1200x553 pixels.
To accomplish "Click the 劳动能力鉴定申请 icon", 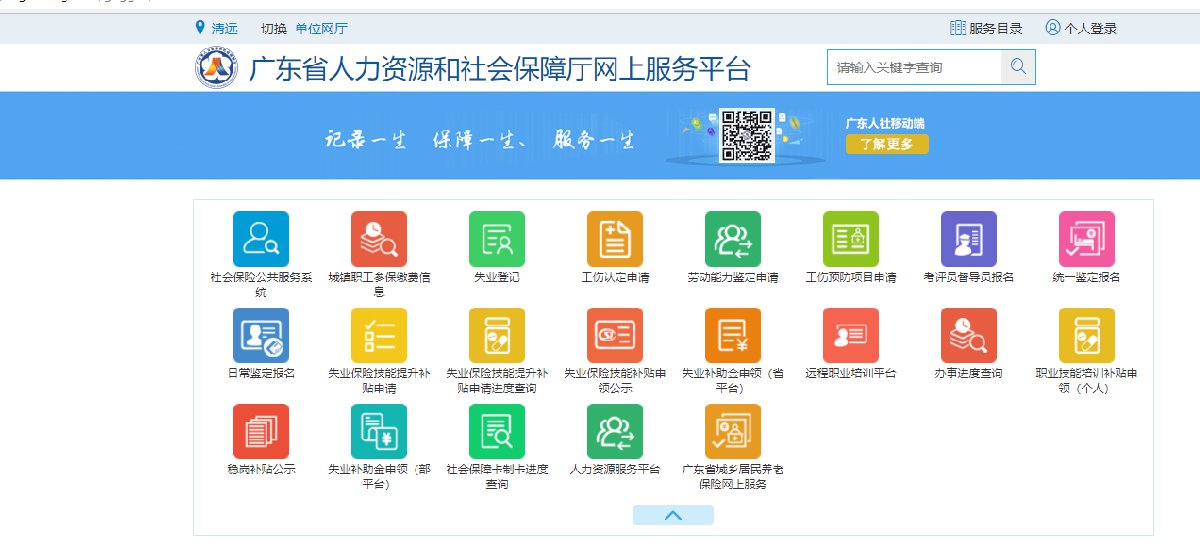I will point(733,239).
